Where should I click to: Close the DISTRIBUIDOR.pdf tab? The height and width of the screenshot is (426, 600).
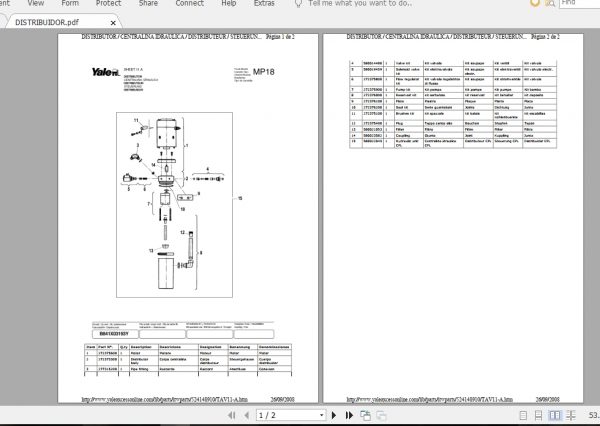113,23
